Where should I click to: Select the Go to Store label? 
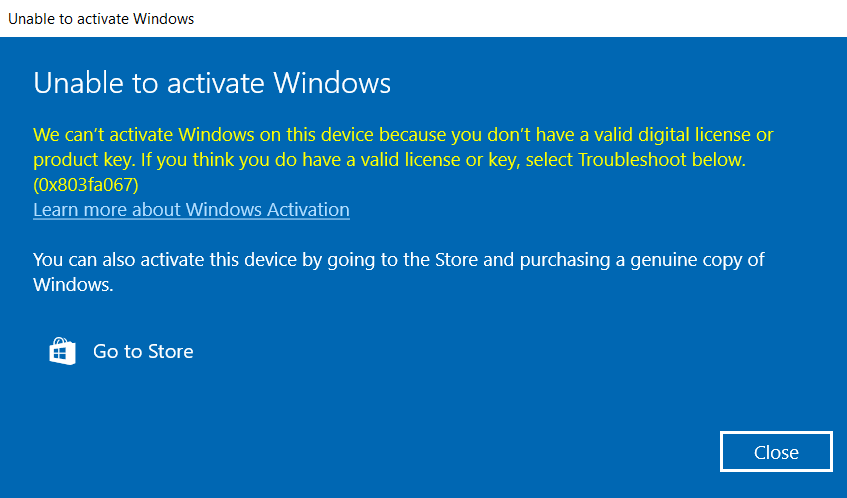(143, 352)
